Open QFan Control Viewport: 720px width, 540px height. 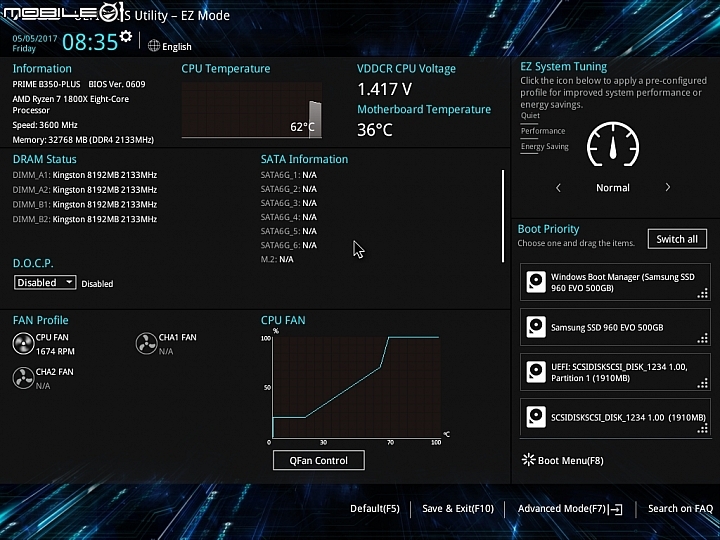tap(319, 460)
